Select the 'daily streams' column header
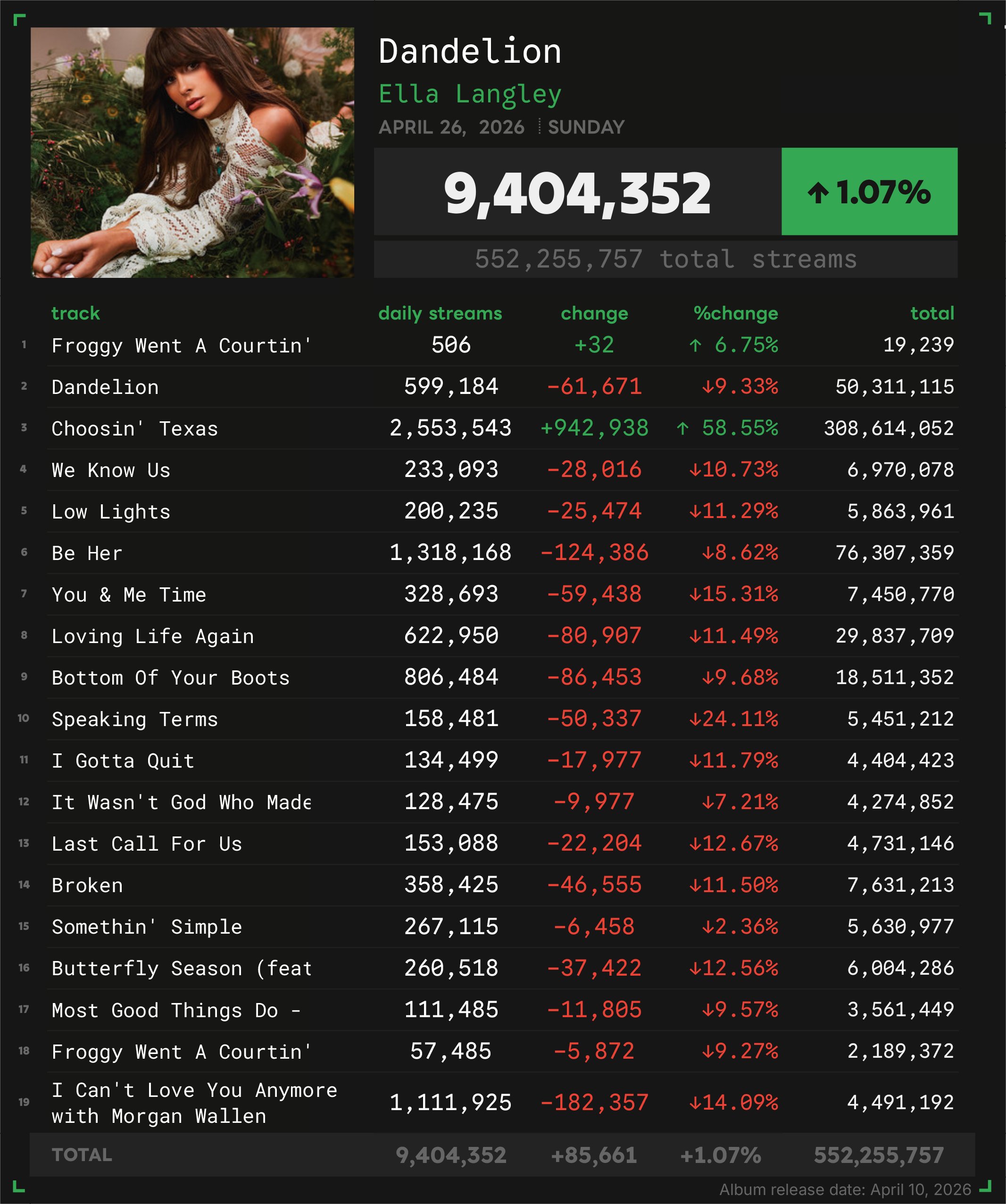The image size is (1006, 1204). pyautogui.click(x=440, y=313)
